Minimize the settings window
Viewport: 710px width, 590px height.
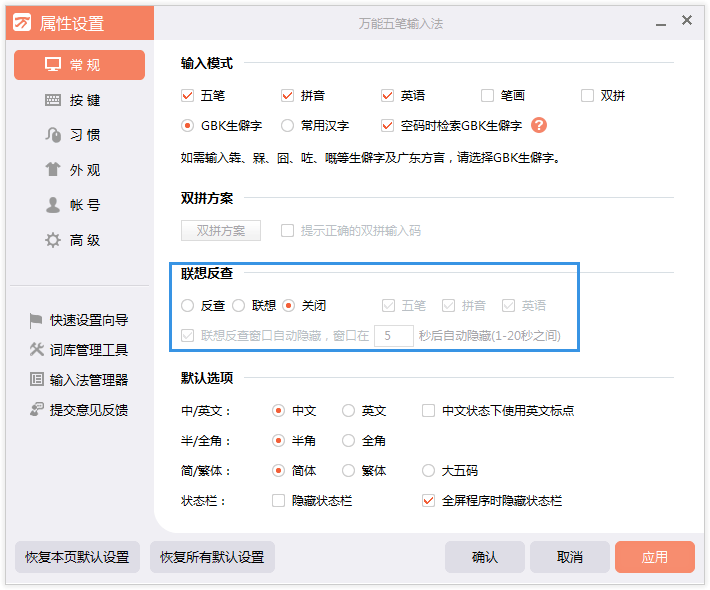[661, 23]
